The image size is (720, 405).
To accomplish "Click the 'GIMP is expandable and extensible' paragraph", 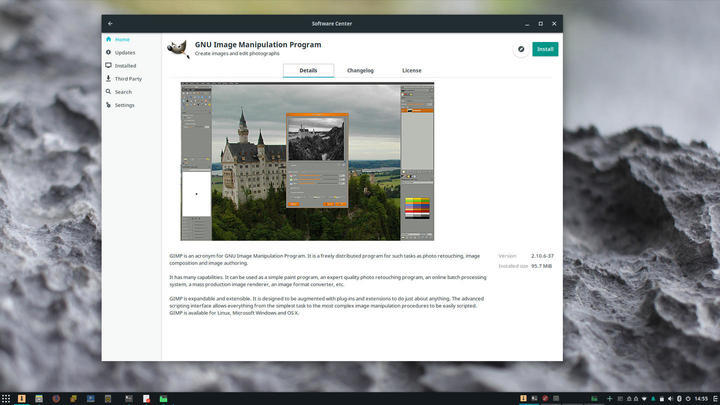I will pos(326,306).
